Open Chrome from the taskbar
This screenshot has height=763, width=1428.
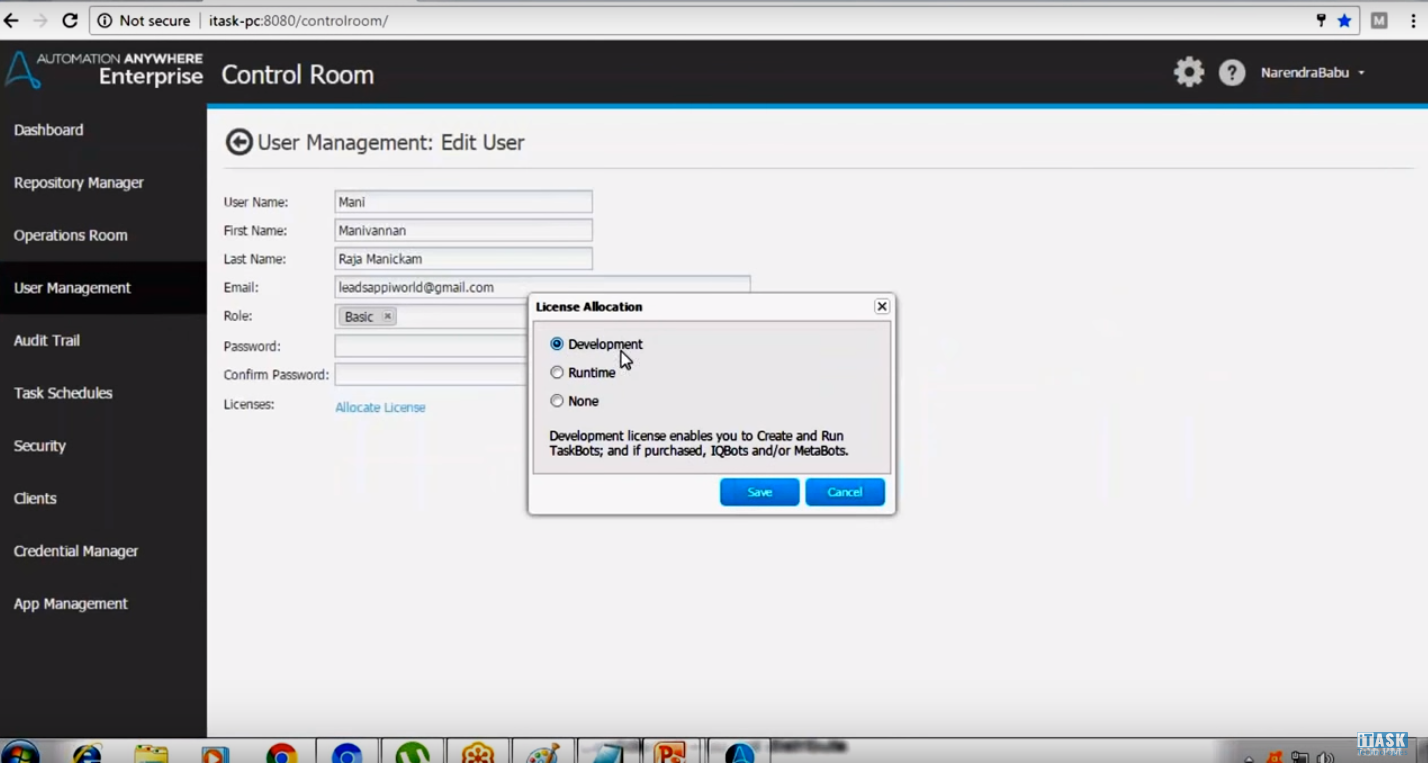tap(281, 753)
